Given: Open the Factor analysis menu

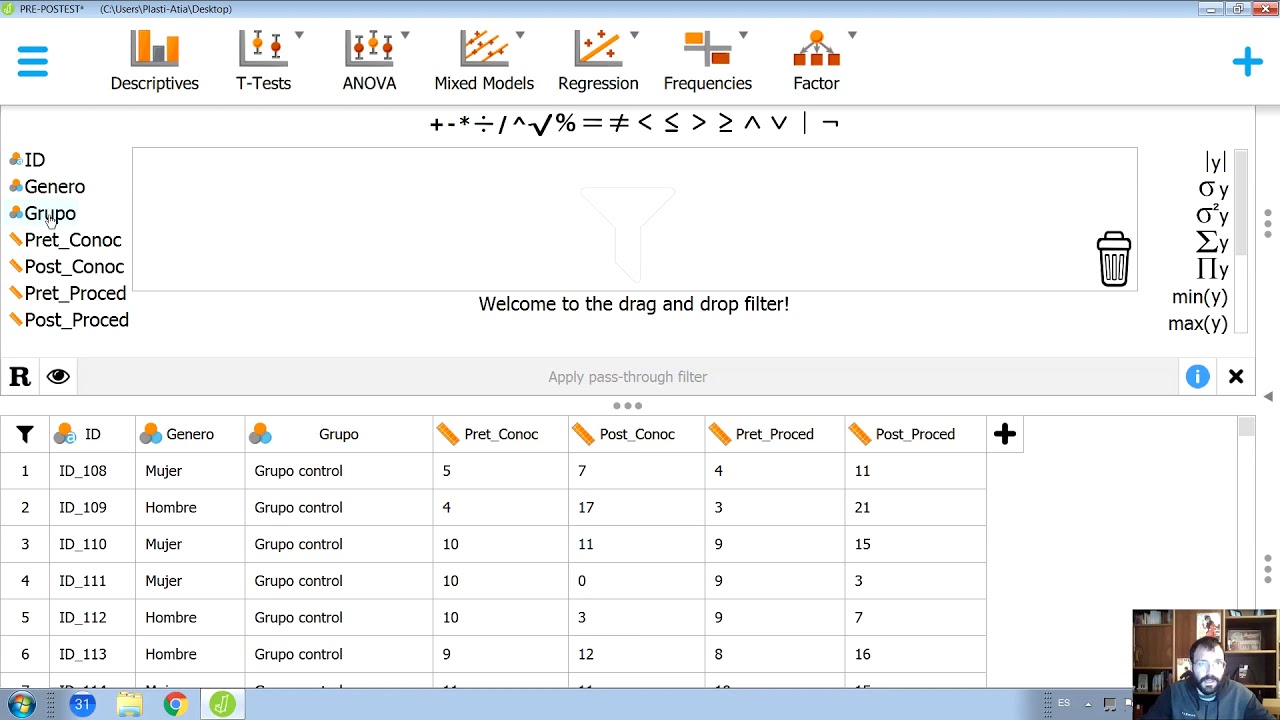Looking at the screenshot, I should click(816, 62).
